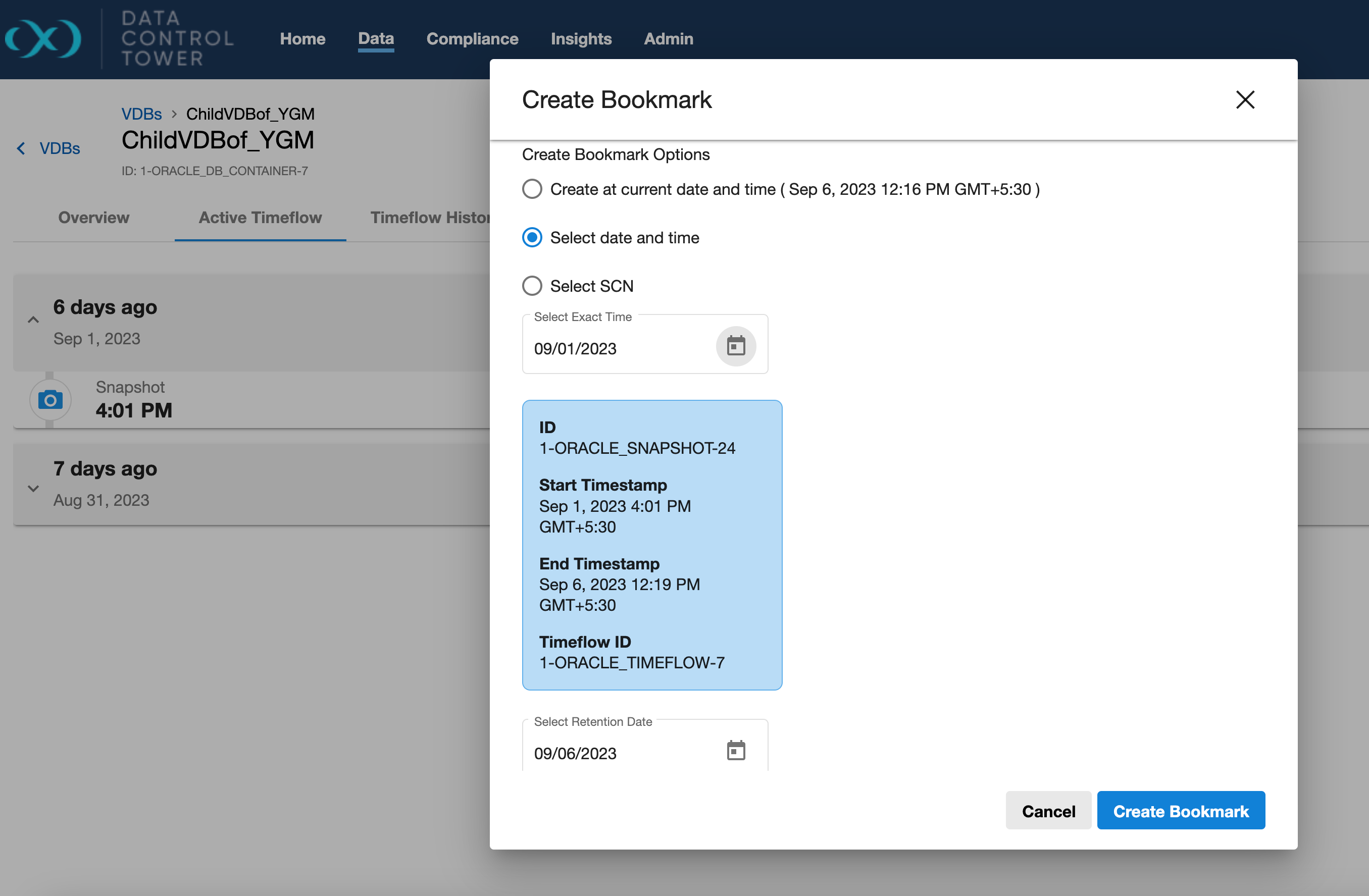Select Create at current date and time
1369x896 pixels.
[x=532, y=189]
